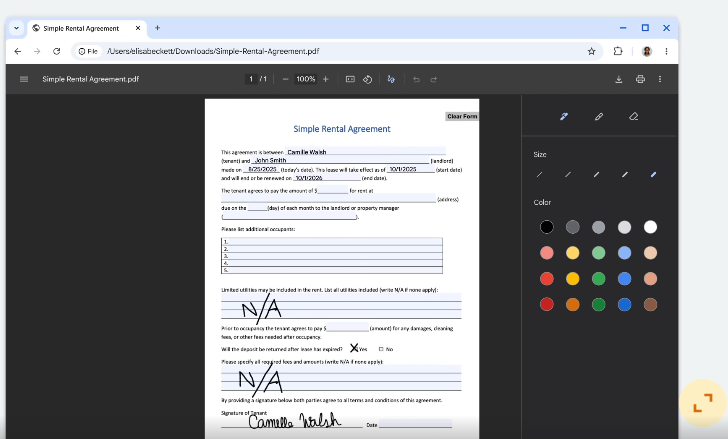The image size is (728, 439).
Task: Pick the brown color swatch
Action: coord(650,305)
